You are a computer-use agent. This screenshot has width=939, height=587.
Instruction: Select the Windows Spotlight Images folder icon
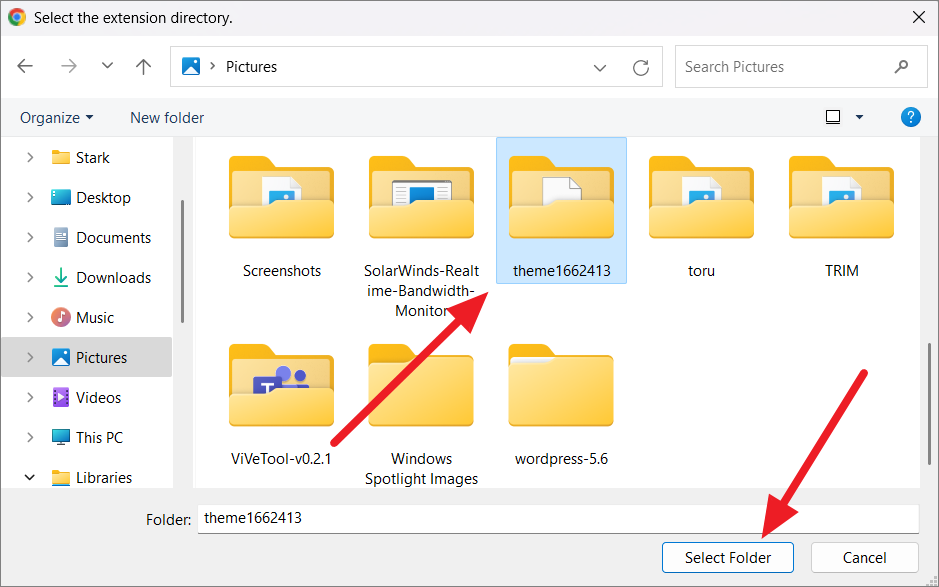[422, 385]
